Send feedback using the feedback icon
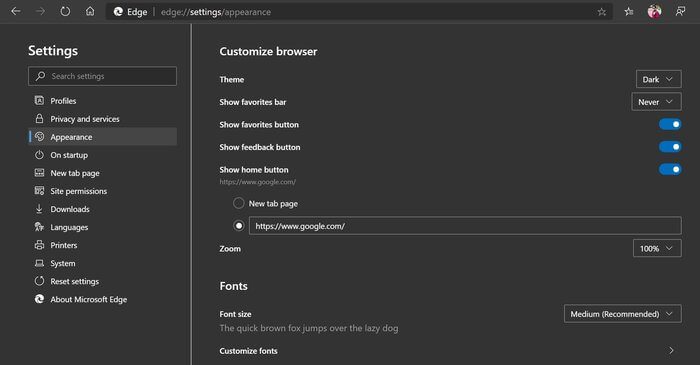Image resolution: width=700 pixels, height=365 pixels. click(x=680, y=12)
